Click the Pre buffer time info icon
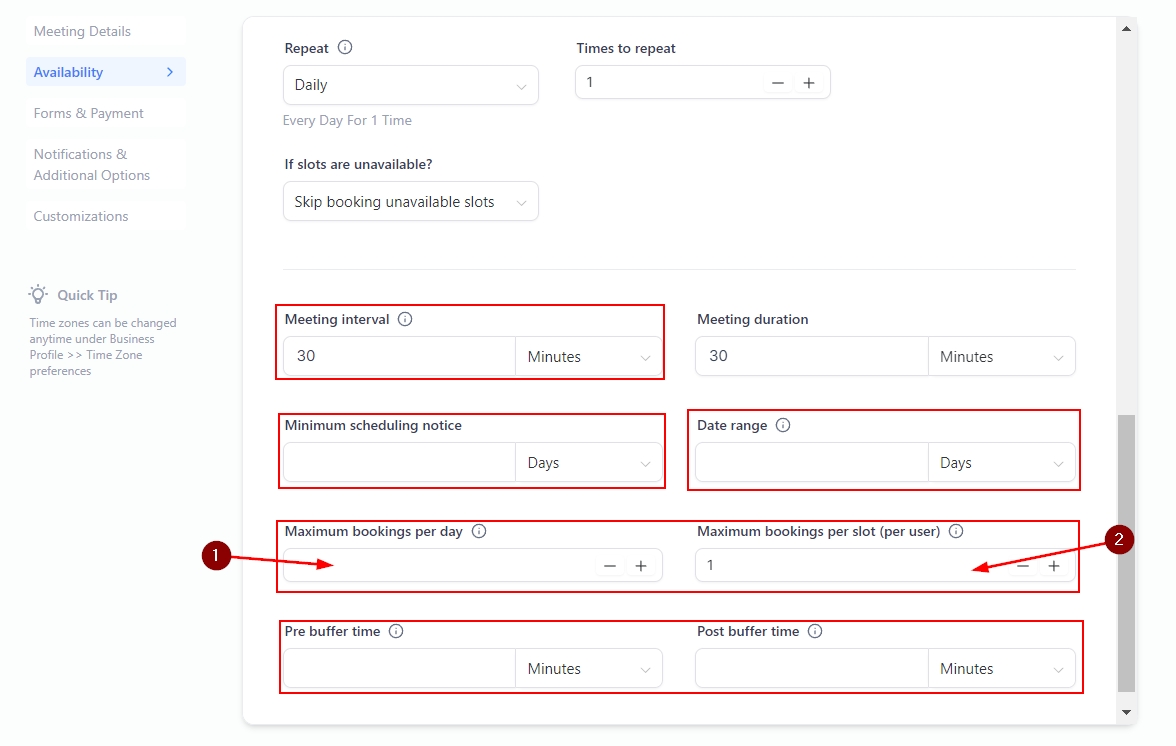Viewport: 1176px width, 746px height. click(396, 632)
